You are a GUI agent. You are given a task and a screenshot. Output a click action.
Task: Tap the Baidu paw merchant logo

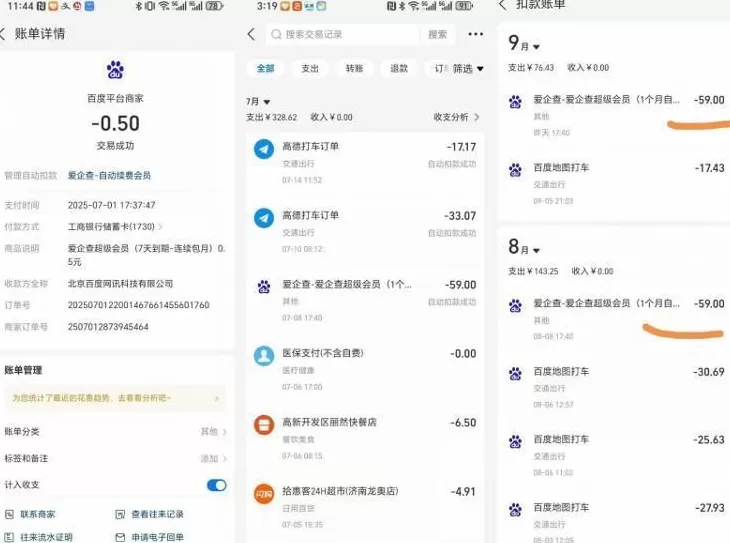coord(115,70)
